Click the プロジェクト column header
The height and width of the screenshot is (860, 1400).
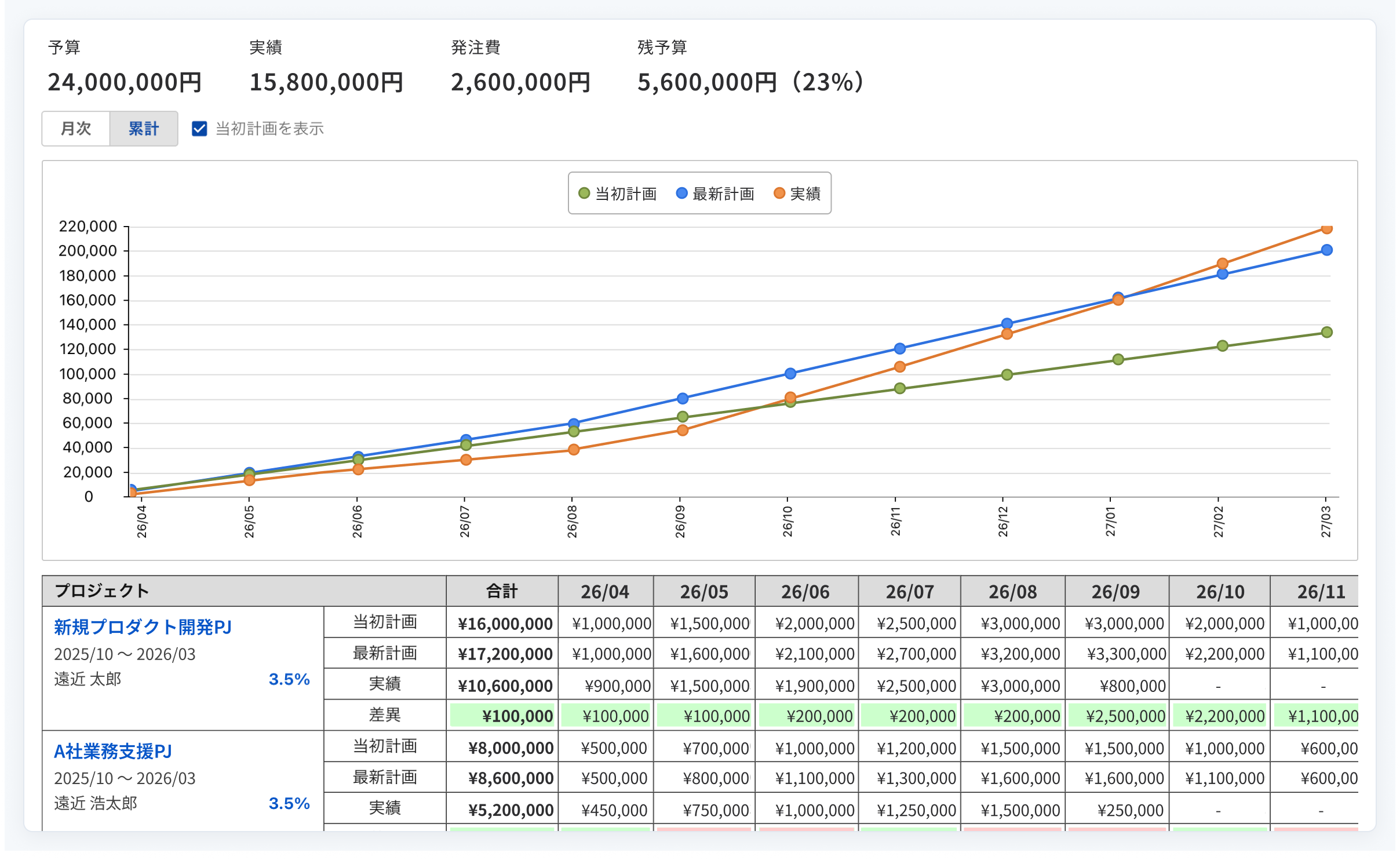(244, 591)
